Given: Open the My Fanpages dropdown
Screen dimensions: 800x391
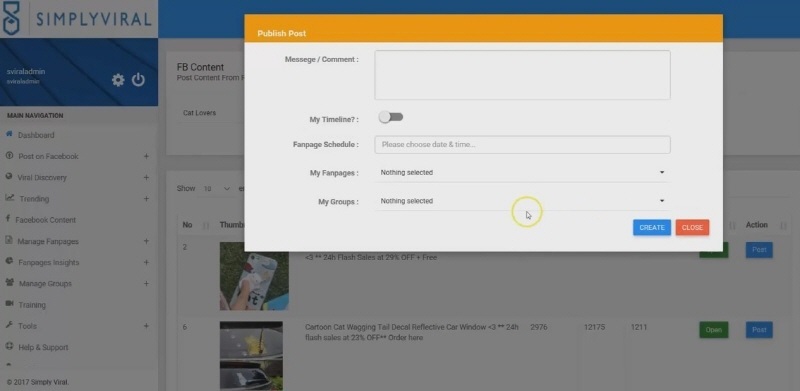Looking at the screenshot, I should 522,173.
